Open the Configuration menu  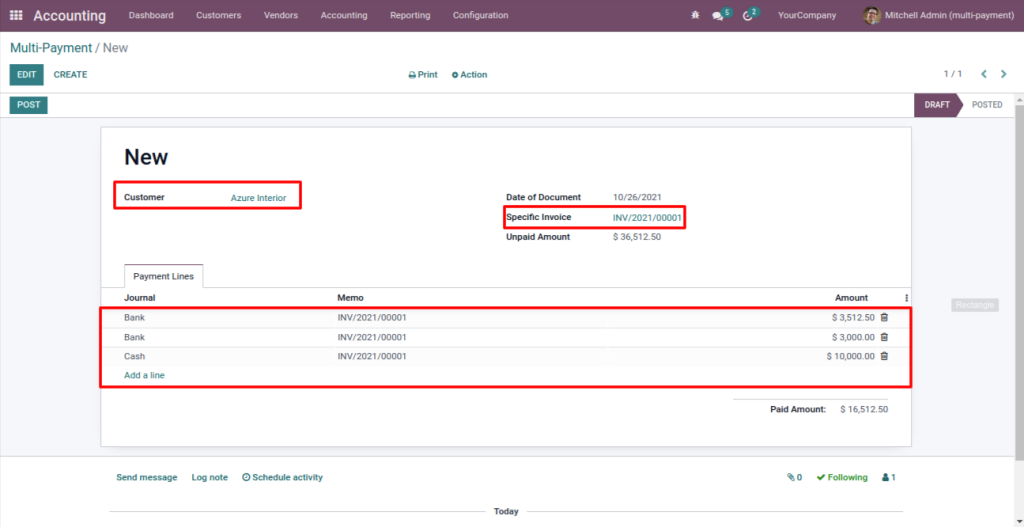point(480,15)
